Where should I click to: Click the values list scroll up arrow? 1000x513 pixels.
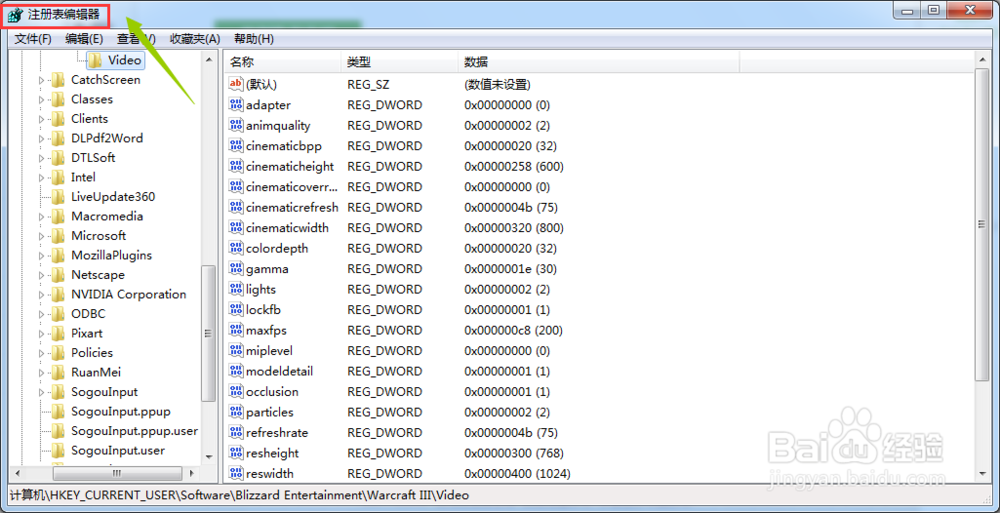pos(982,59)
